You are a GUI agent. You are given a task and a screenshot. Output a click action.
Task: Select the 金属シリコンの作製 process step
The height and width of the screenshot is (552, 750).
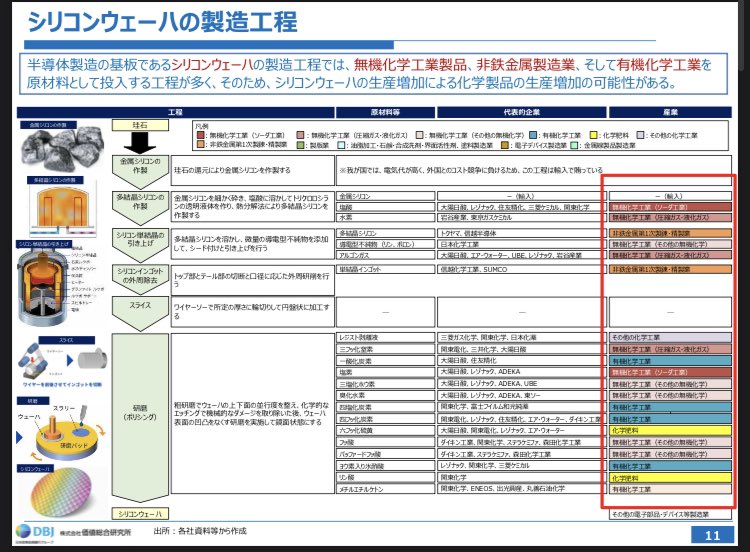pos(140,170)
